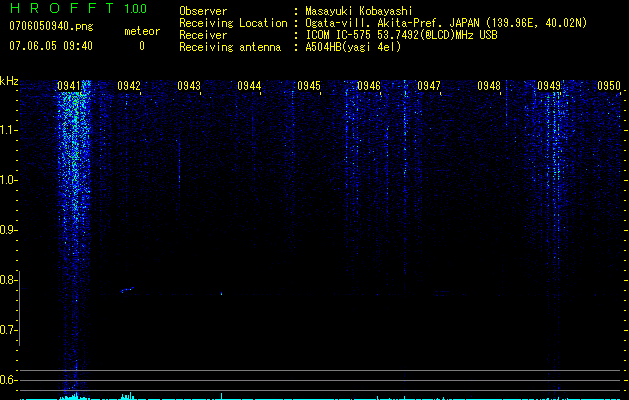Click the 1.0 kHz axis label
This screenshot has width=629, height=400.
pyautogui.click(x=7, y=180)
